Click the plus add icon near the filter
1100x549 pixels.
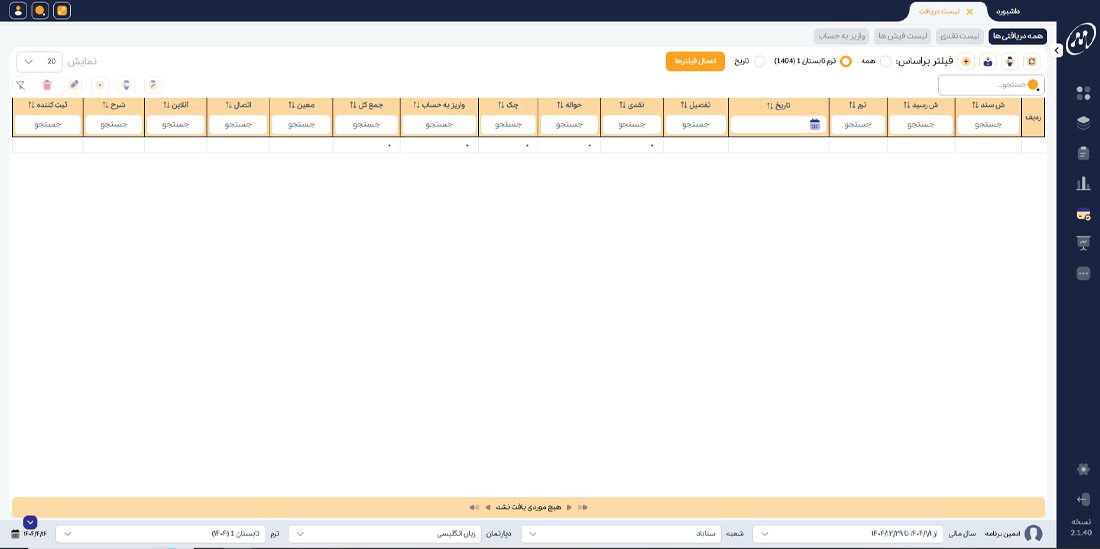tap(966, 61)
